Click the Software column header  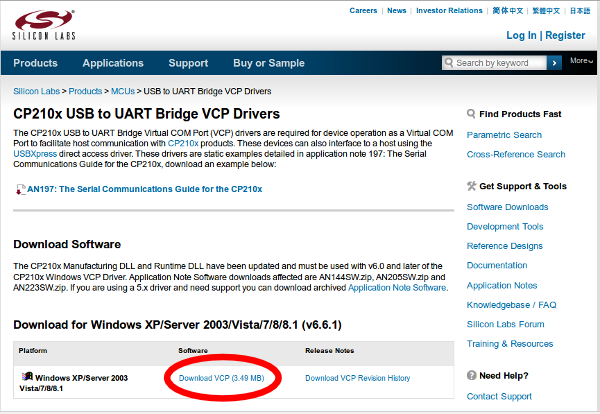tap(193, 350)
